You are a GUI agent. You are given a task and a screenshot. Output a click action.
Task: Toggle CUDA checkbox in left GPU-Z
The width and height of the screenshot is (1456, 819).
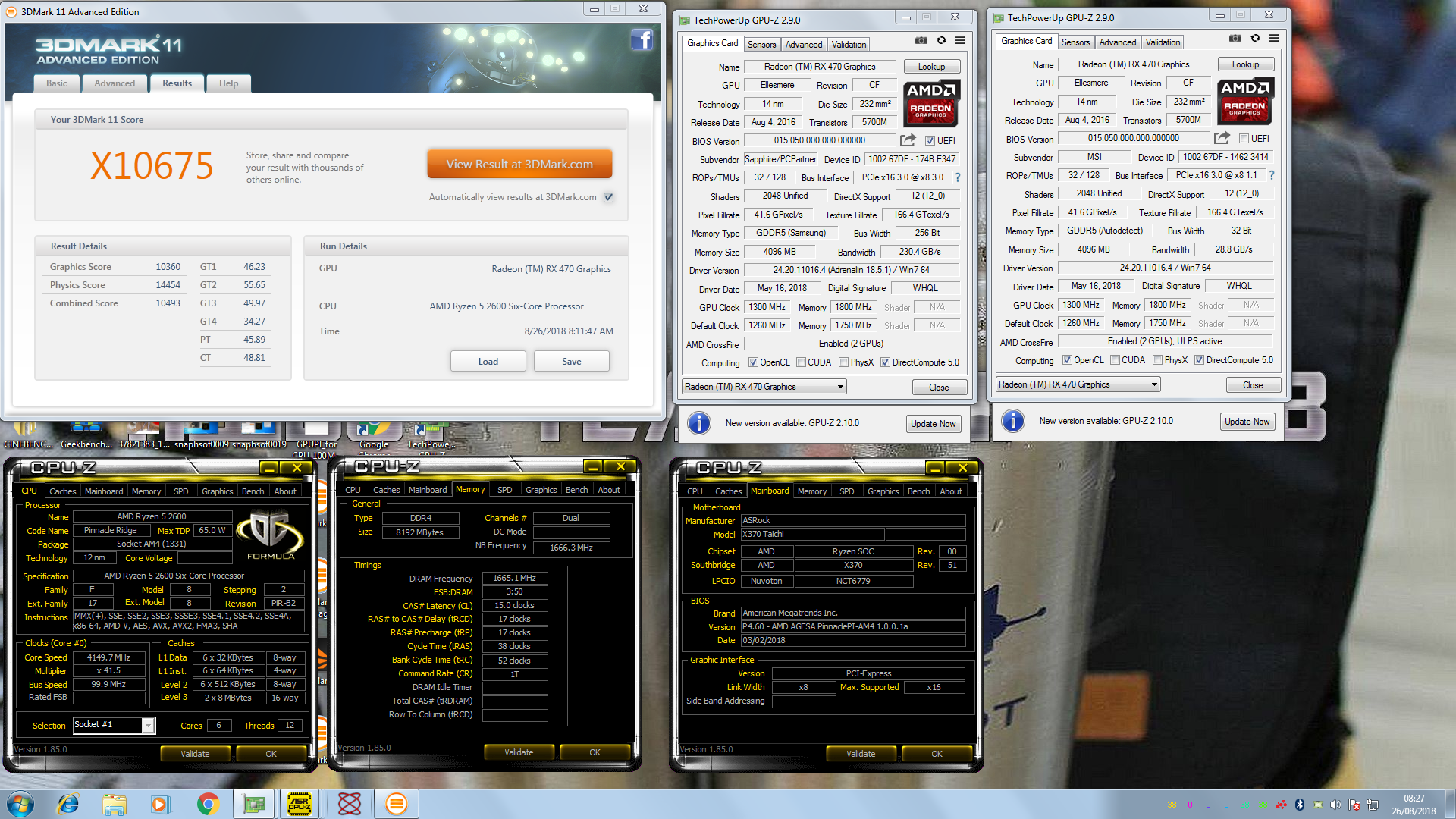[801, 362]
